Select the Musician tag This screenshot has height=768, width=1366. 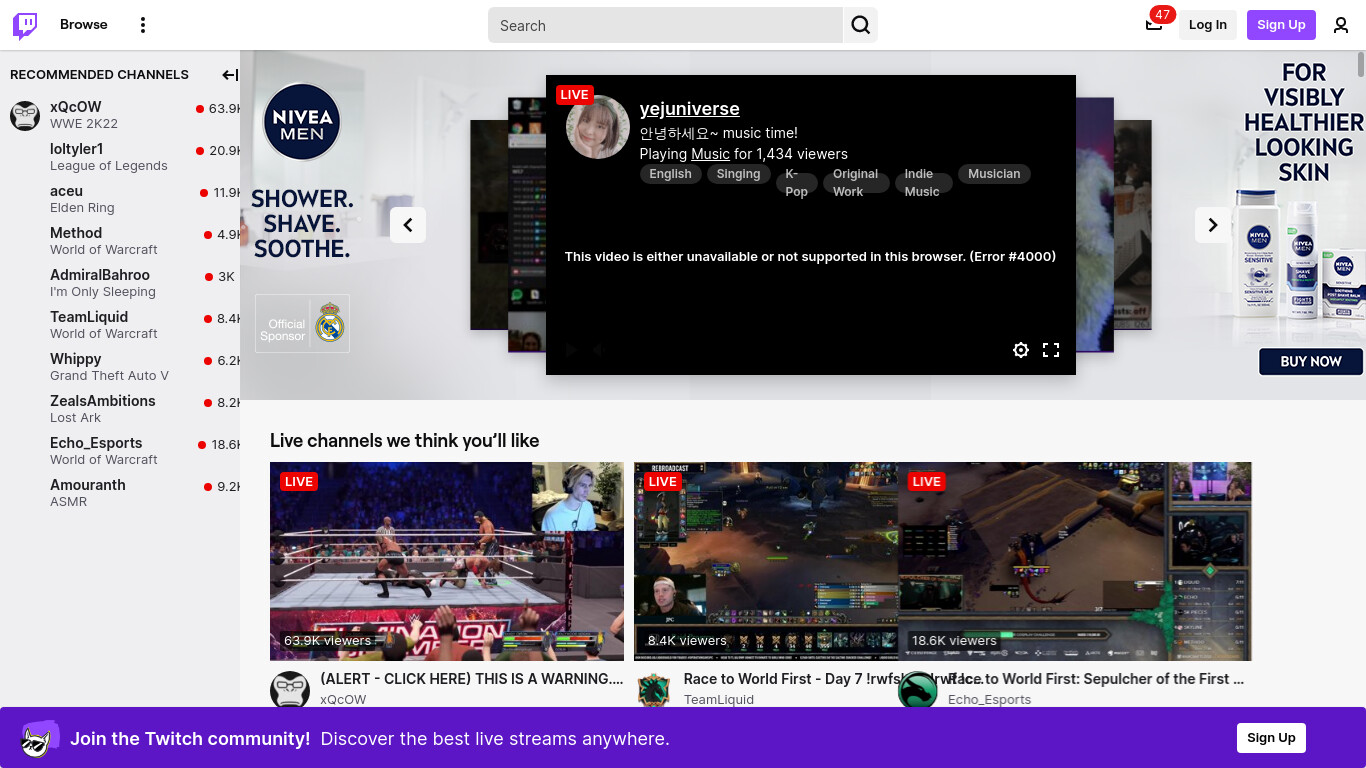tap(994, 174)
